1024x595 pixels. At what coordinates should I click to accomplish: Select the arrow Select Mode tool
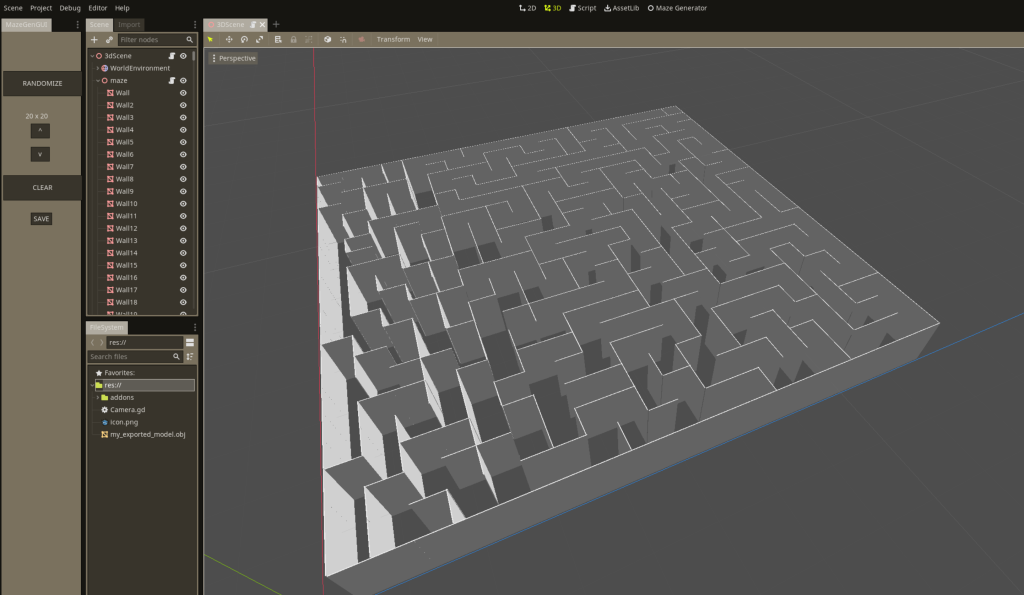click(x=211, y=39)
